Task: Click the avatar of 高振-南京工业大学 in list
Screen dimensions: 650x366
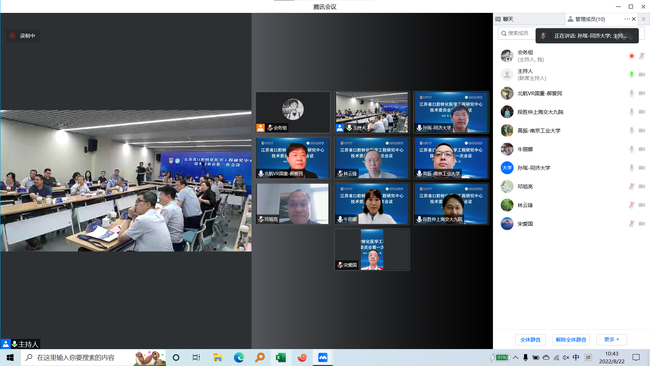Action: coord(507,131)
